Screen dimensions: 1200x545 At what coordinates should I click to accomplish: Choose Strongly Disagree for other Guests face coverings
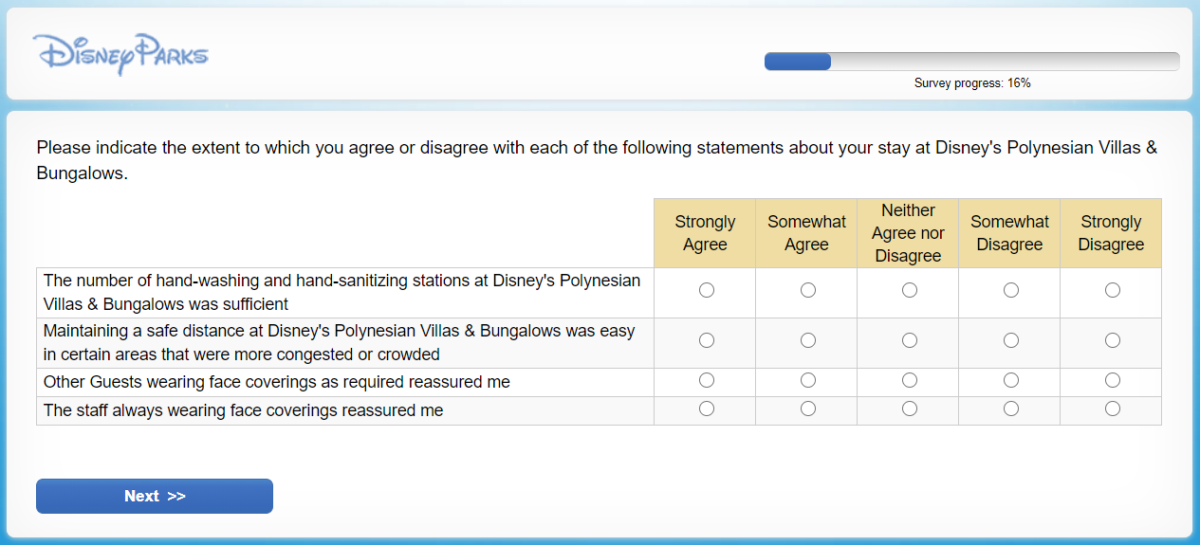click(1112, 380)
